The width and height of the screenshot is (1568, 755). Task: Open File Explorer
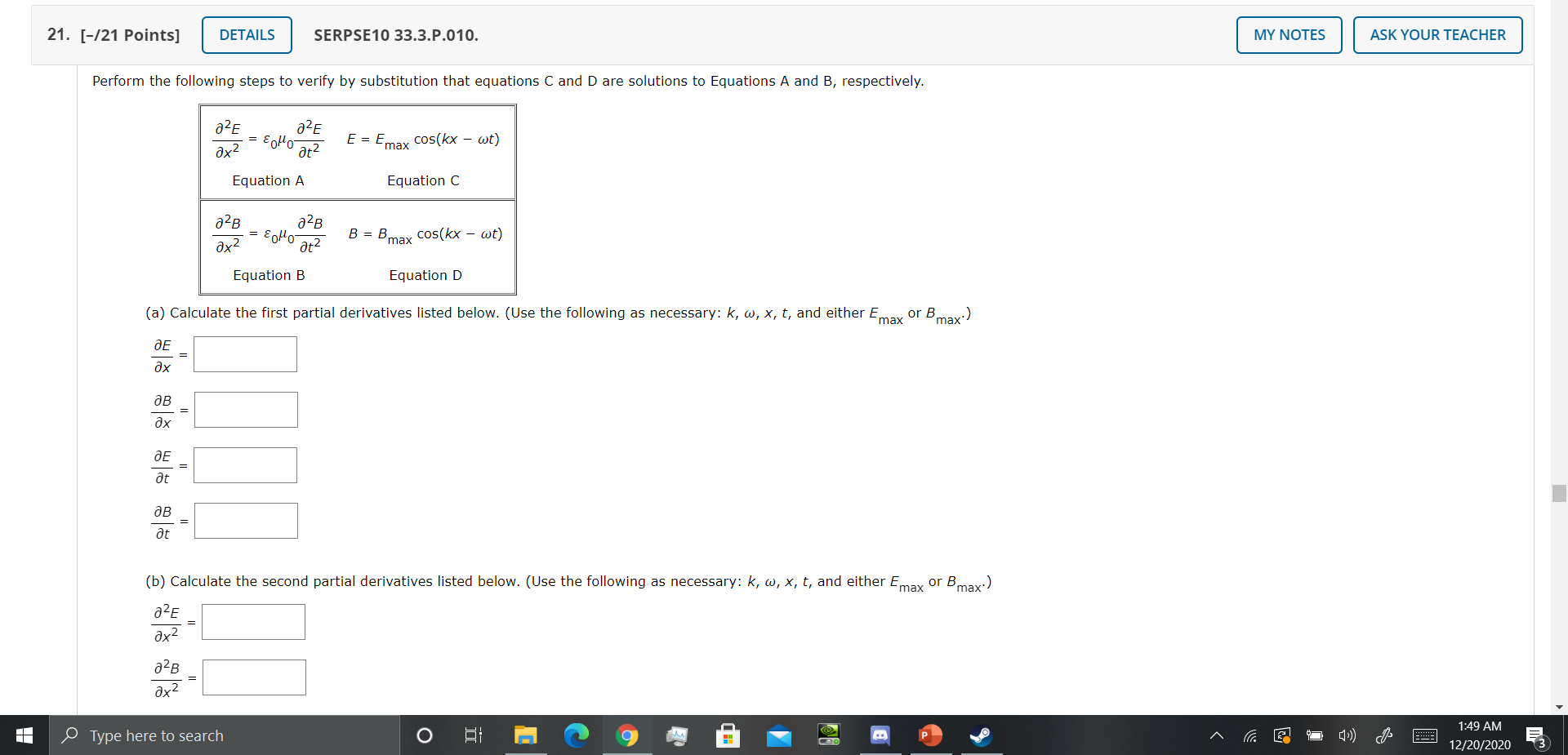(x=525, y=735)
